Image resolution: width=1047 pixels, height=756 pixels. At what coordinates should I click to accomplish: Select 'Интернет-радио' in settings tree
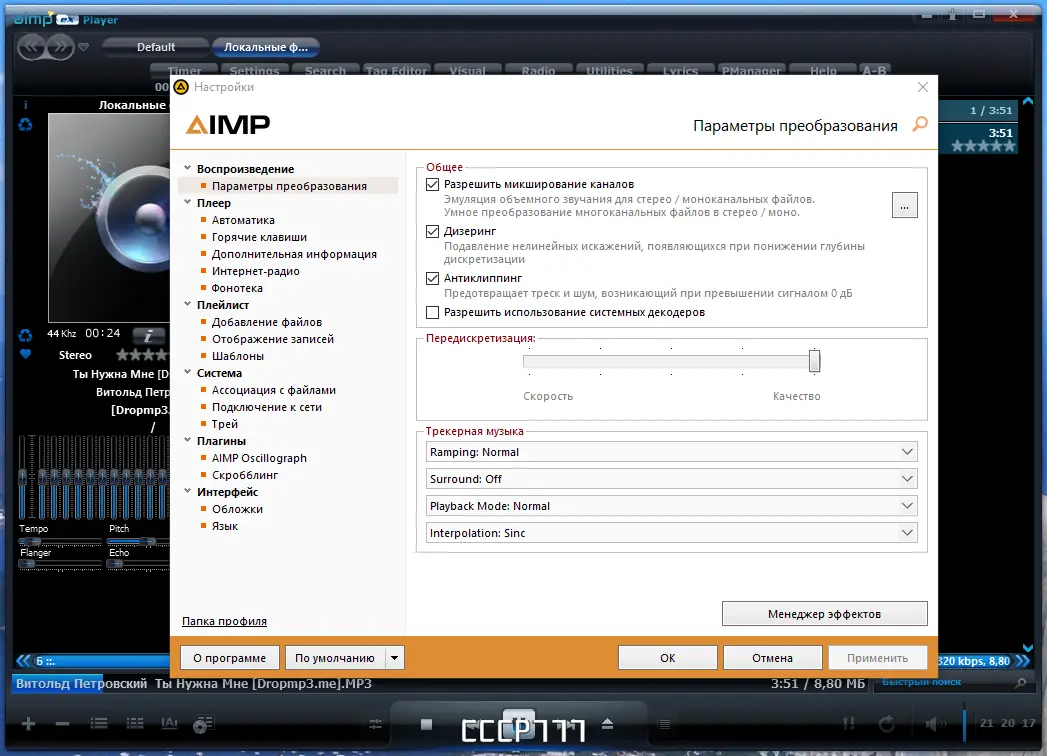[x=256, y=271]
